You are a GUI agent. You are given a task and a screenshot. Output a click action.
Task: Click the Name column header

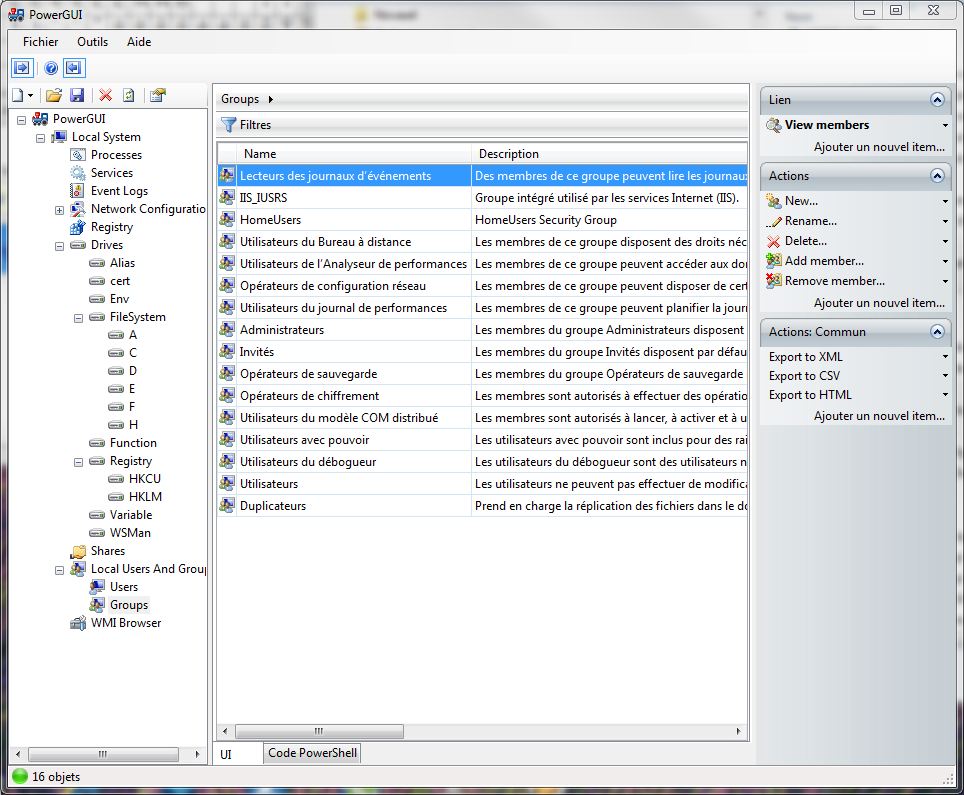tap(354, 154)
